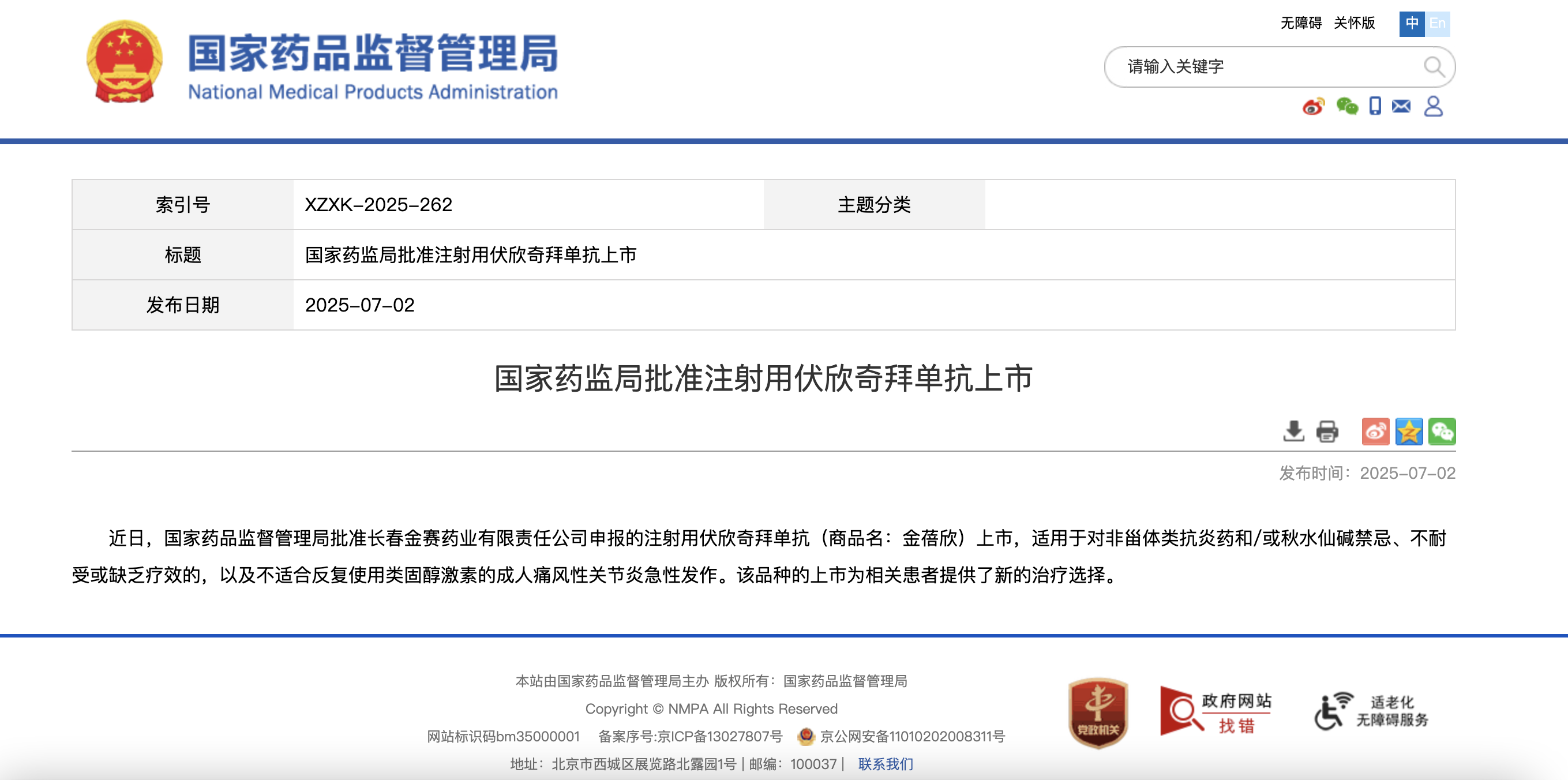Screen dimensions: 1568x780
Task: Open the 政府网站找错 badge
Action: (1216, 712)
